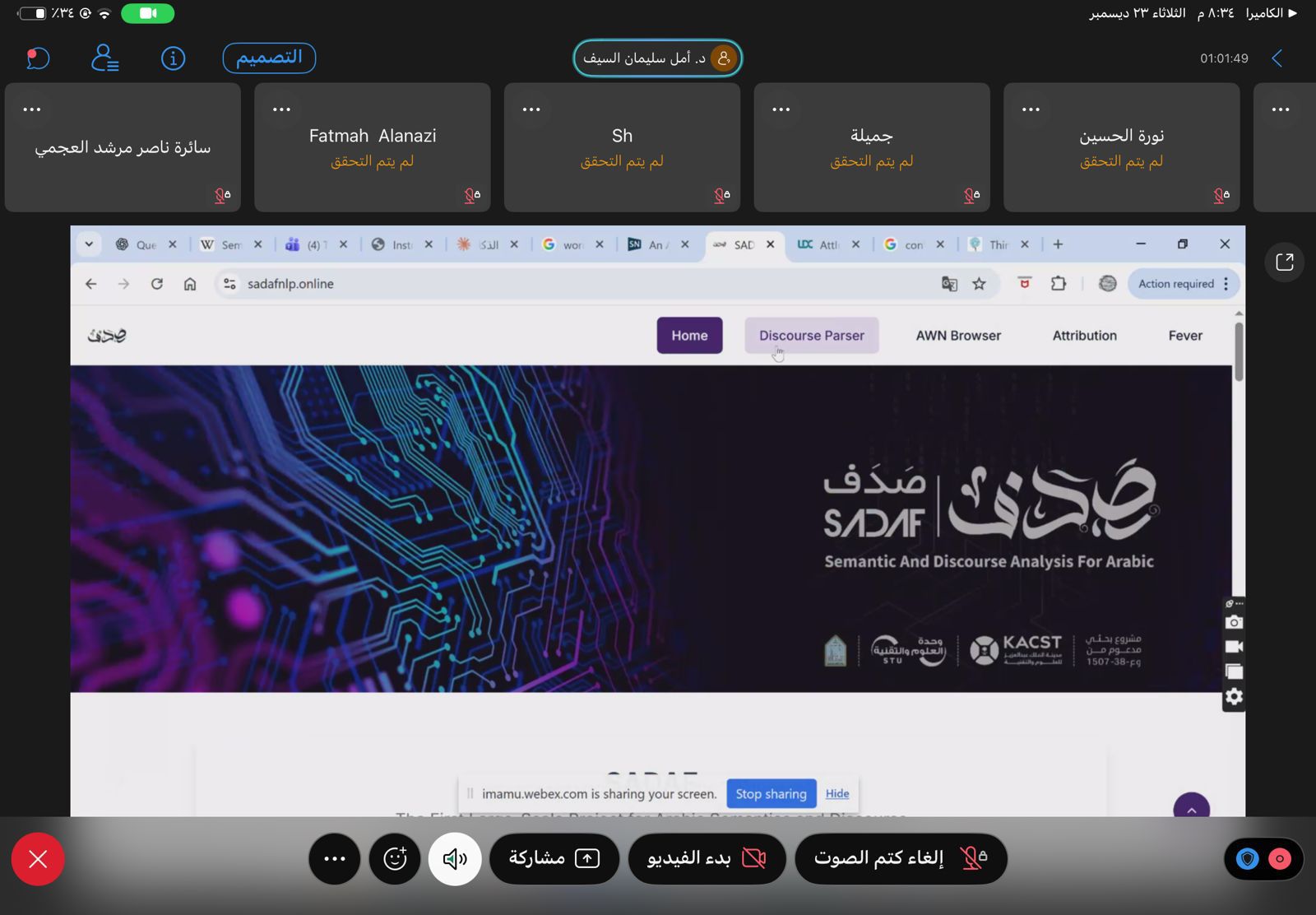Start video with بدء الفيديو button

(707, 859)
